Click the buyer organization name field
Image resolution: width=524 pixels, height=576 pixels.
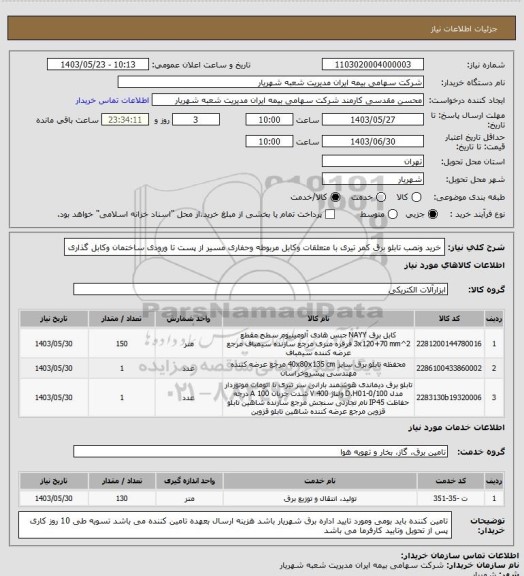pos(270,82)
